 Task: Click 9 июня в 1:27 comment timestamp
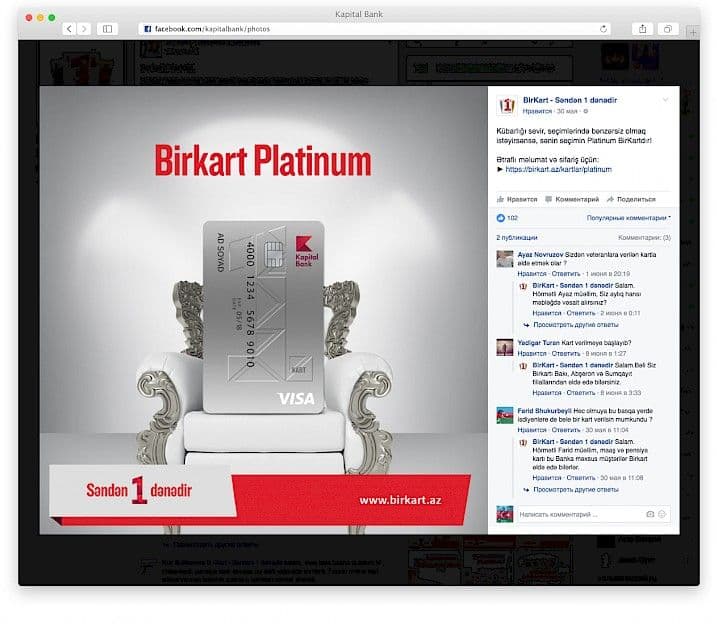pyautogui.click(x=606, y=354)
